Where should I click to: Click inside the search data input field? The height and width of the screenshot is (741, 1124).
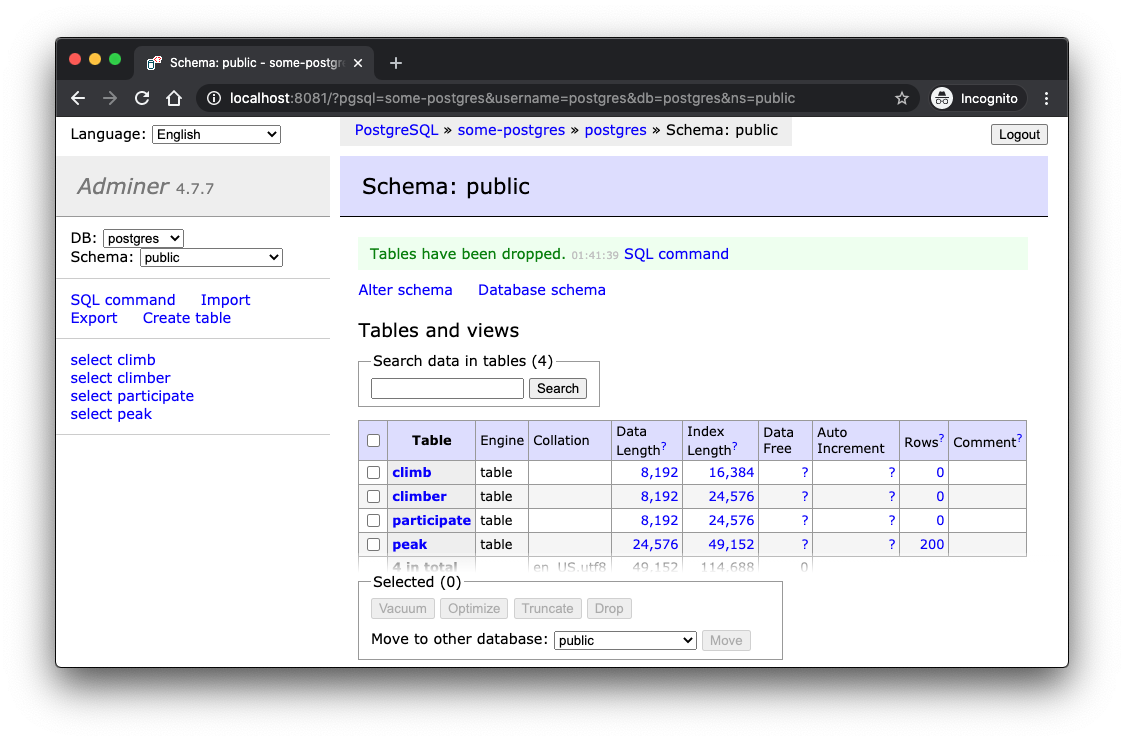tap(447, 388)
